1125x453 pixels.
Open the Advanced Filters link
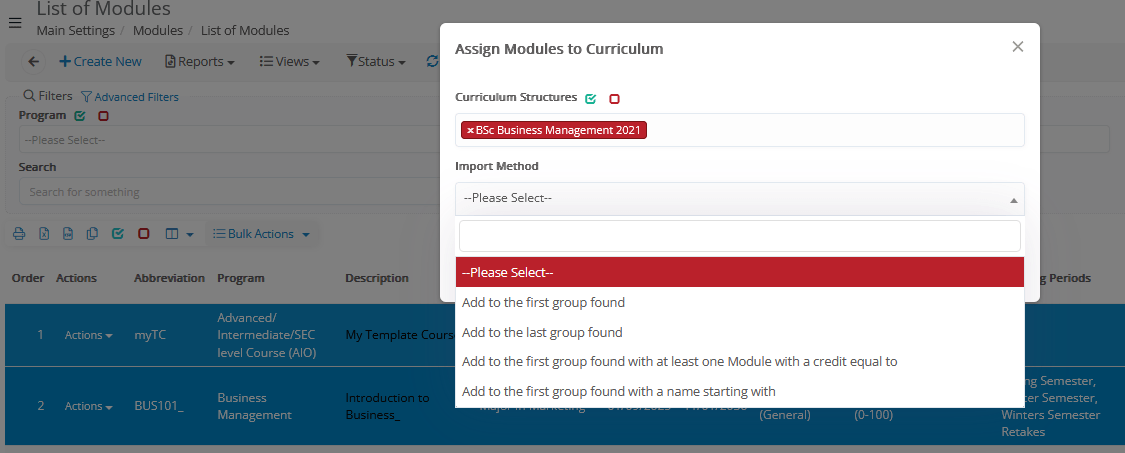(x=130, y=97)
